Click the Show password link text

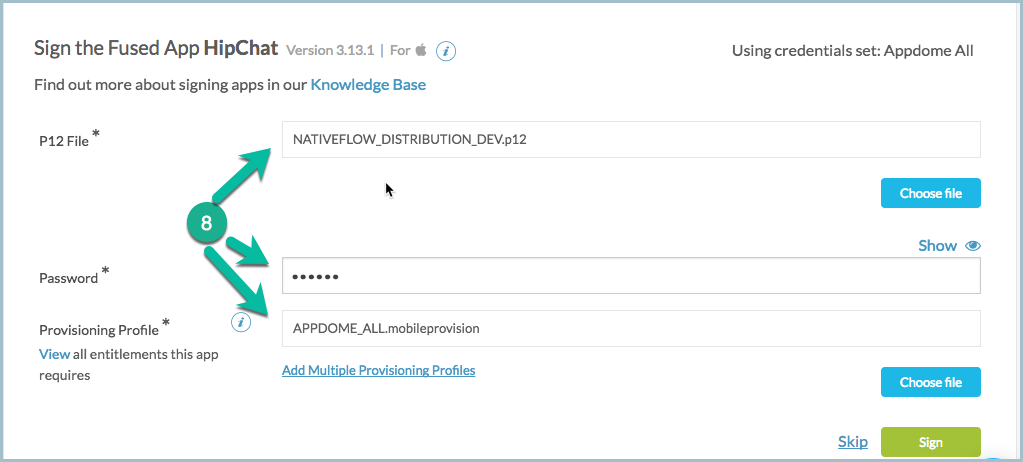click(x=938, y=246)
